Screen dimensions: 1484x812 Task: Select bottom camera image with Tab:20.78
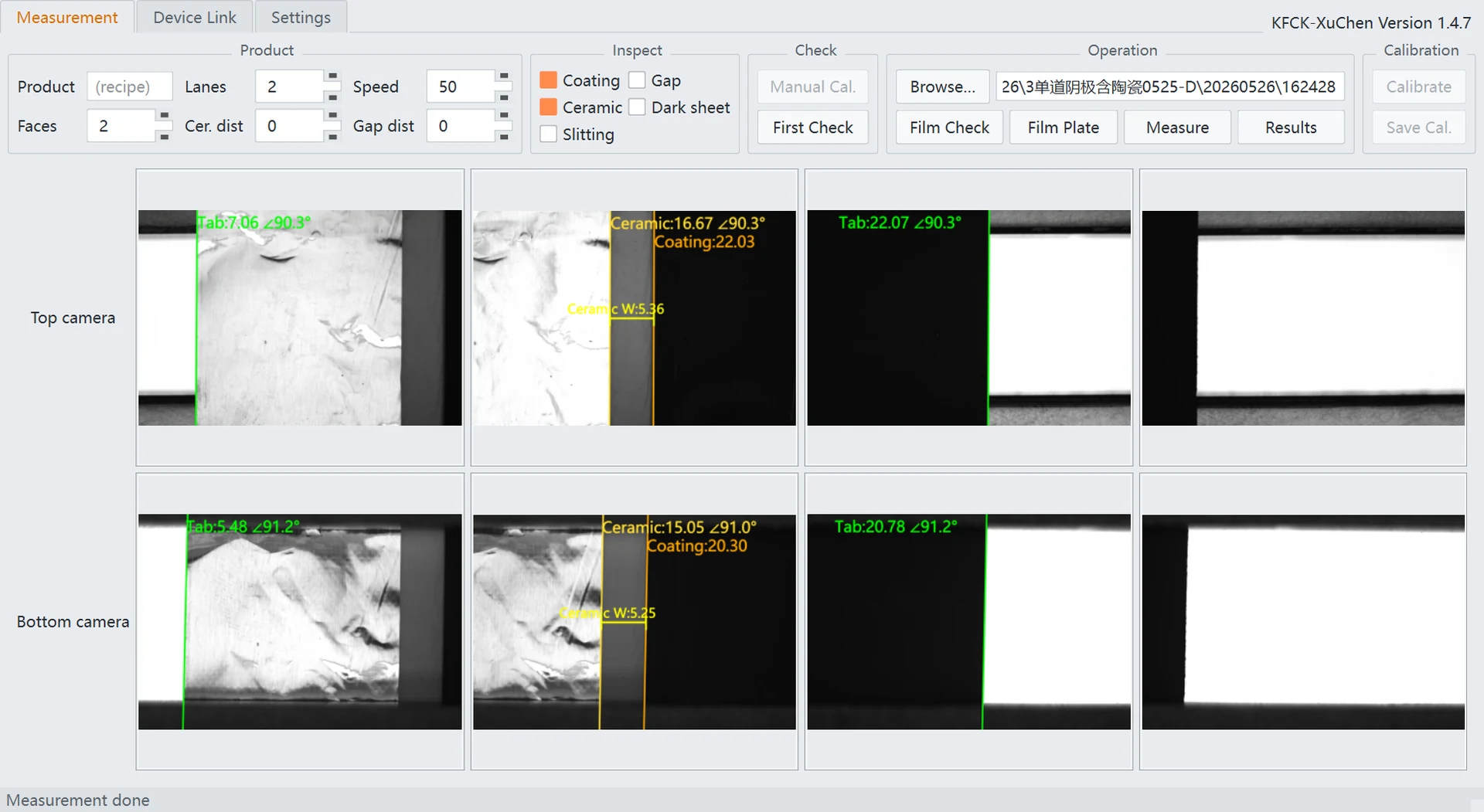(968, 622)
